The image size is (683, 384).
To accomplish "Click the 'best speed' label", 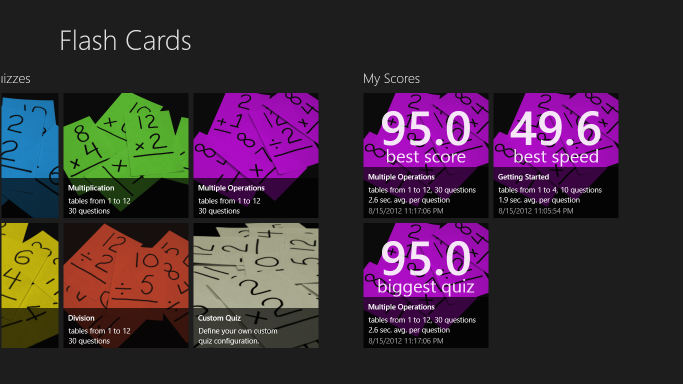I will point(556,157).
